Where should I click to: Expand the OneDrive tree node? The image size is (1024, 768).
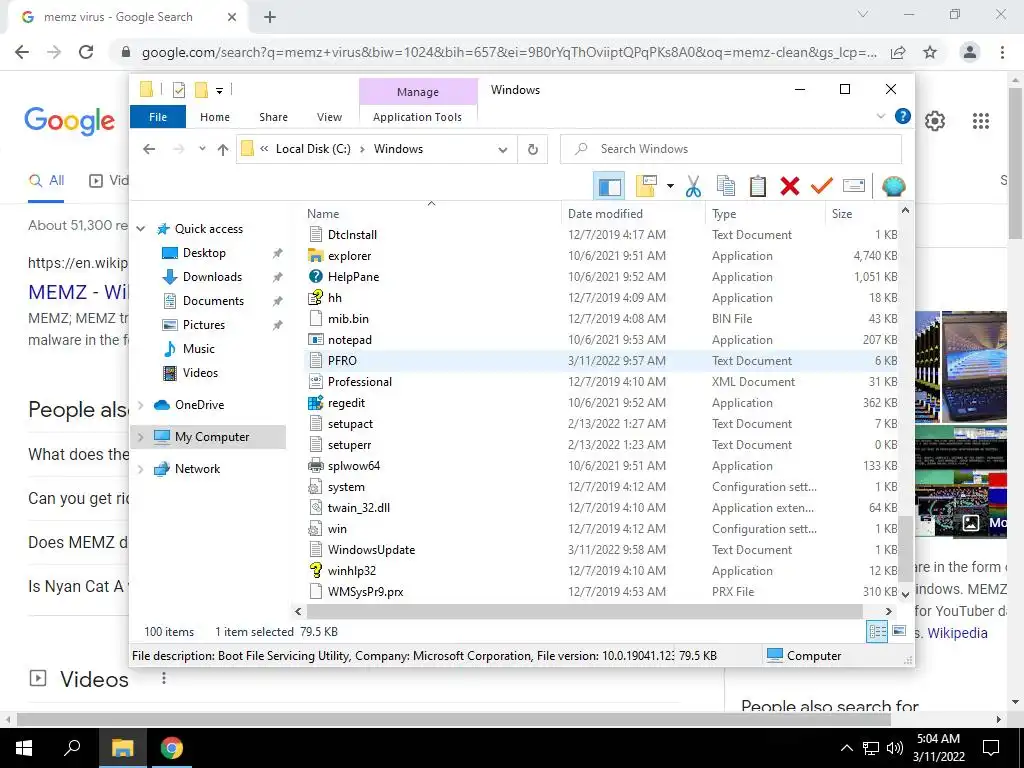point(140,405)
